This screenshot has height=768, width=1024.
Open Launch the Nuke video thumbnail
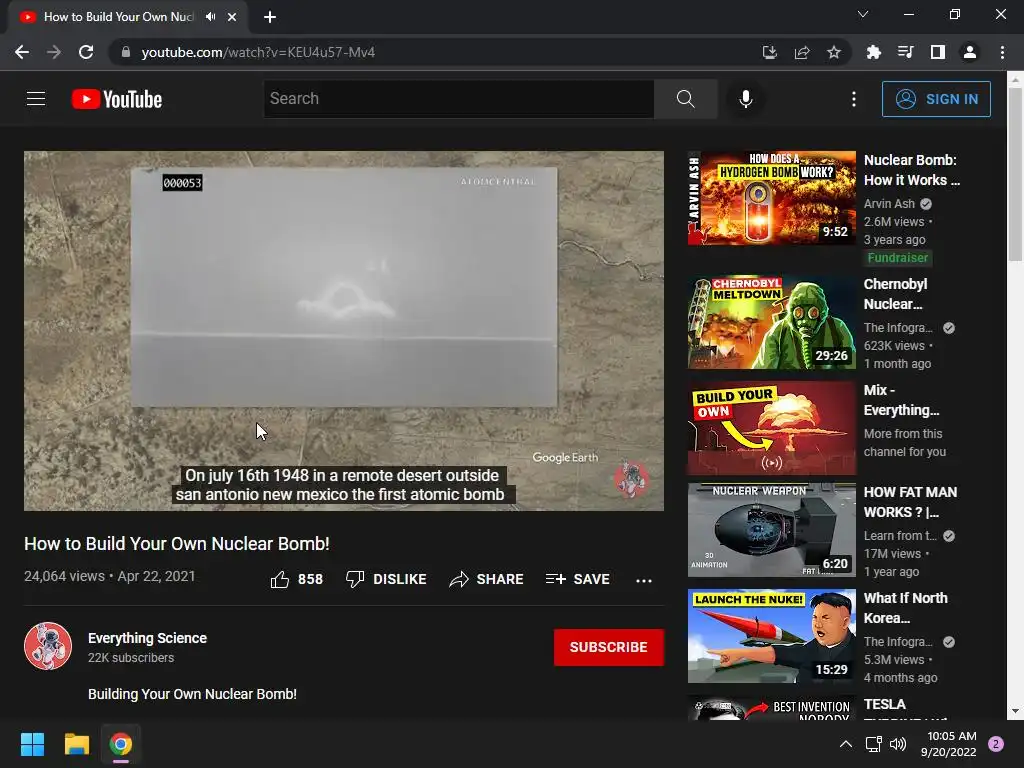[x=772, y=636]
